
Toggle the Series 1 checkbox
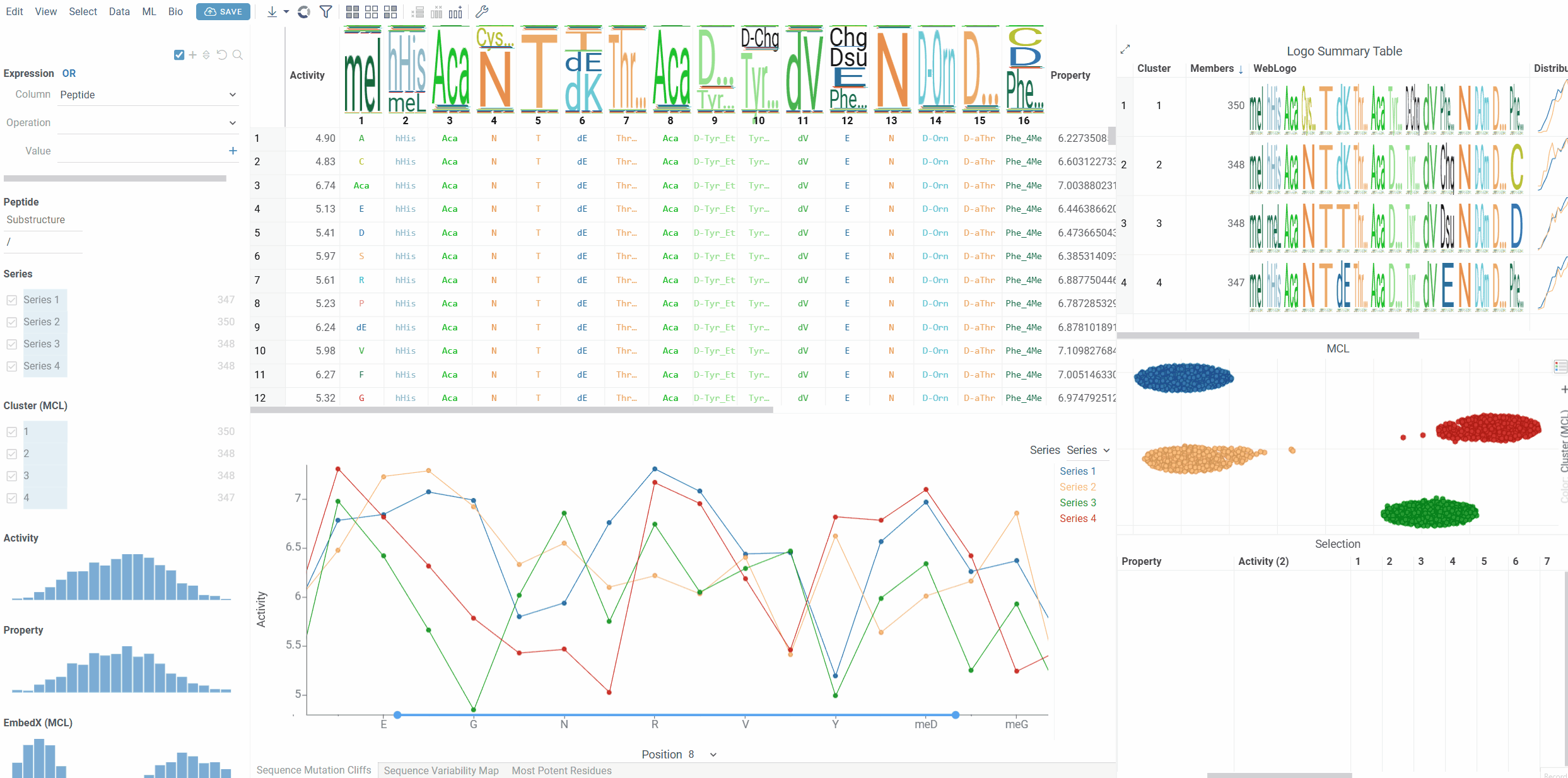(x=12, y=300)
